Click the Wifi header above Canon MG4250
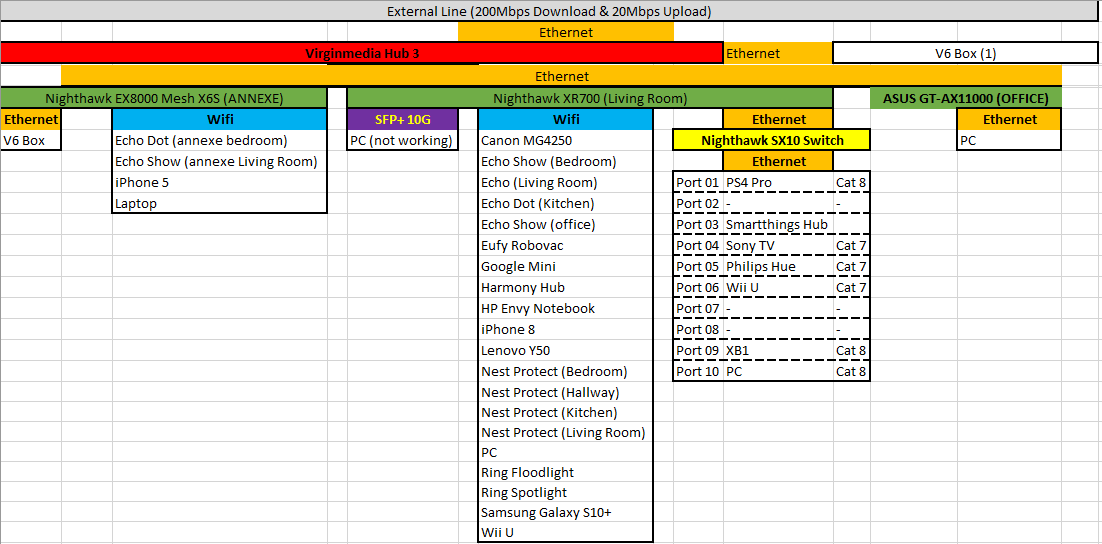Image resolution: width=1102 pixels, height=544 pixels. click(x=566, y=119)
